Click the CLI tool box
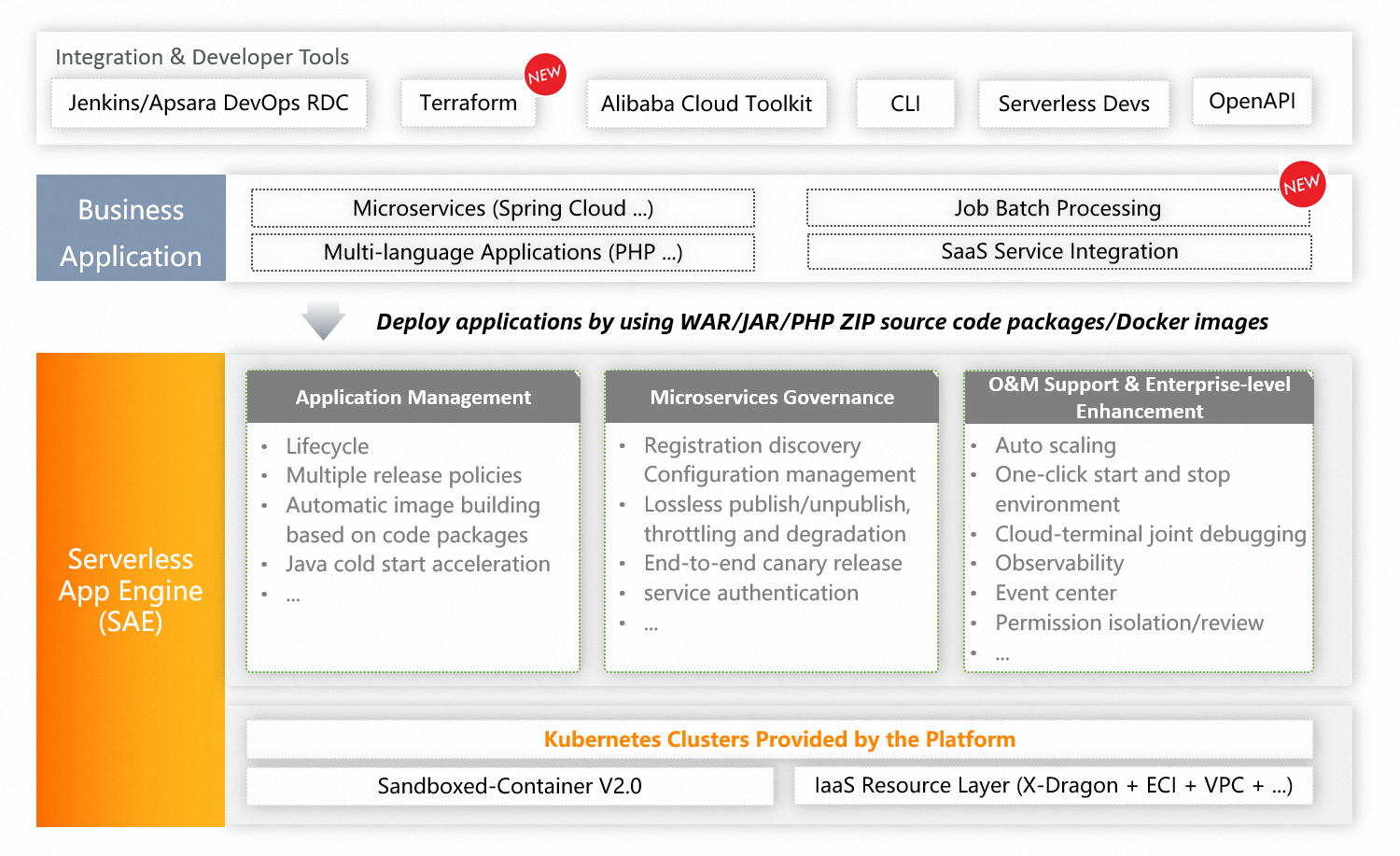1400x856 pixels. pyautogui.click(x=905, y=104)
